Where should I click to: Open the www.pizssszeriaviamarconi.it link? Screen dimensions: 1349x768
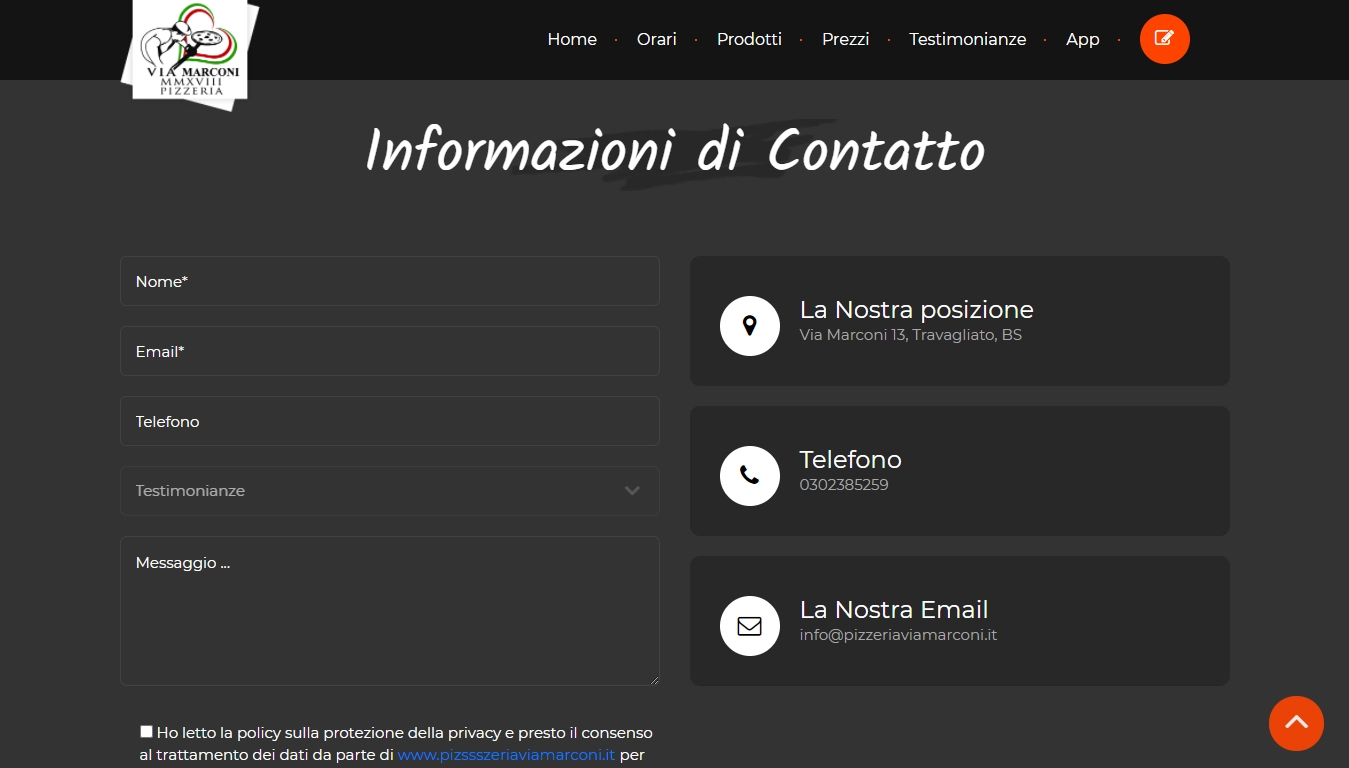(x=506, y=755)
